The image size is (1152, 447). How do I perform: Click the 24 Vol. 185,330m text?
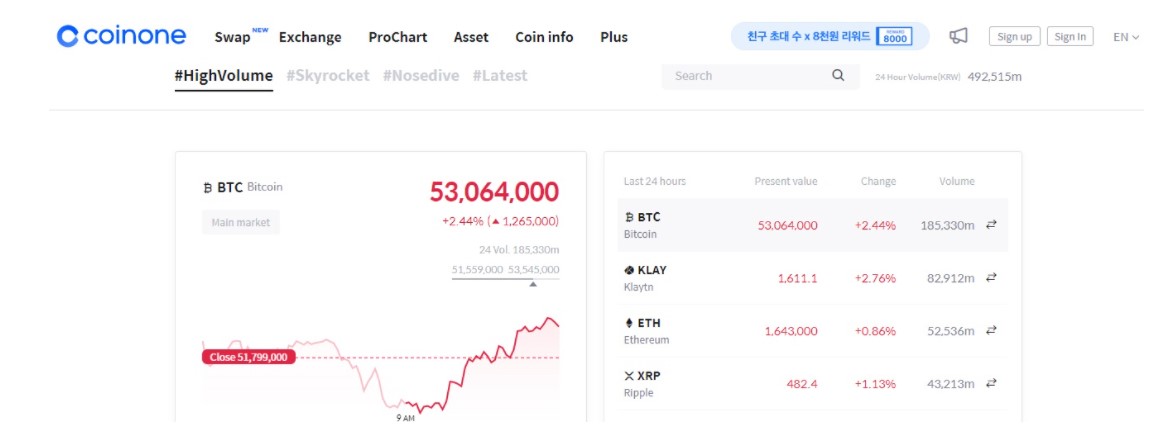(519, 250)
